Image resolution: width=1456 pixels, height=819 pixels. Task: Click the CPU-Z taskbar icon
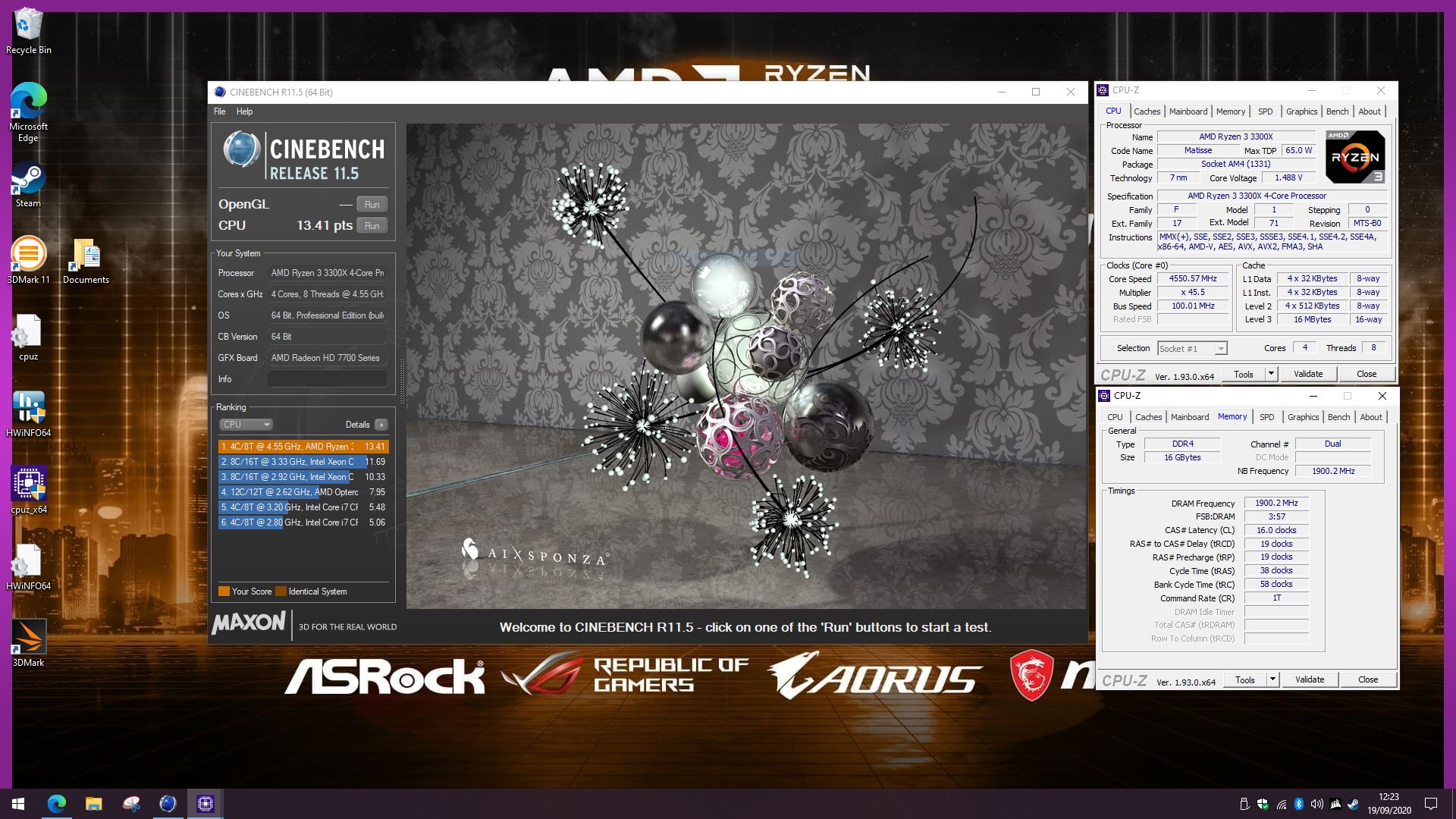point(205,804)
